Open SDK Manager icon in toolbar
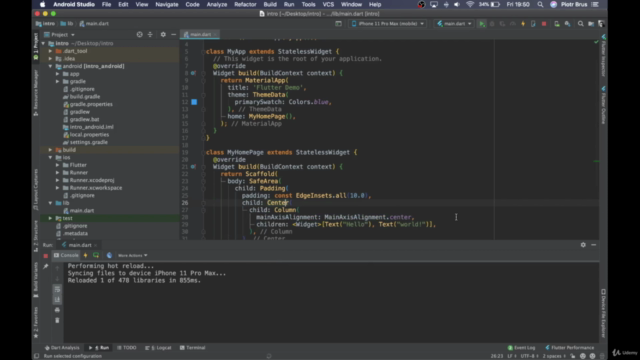Viewport: 640px width, 360px height. click(567, 24)
